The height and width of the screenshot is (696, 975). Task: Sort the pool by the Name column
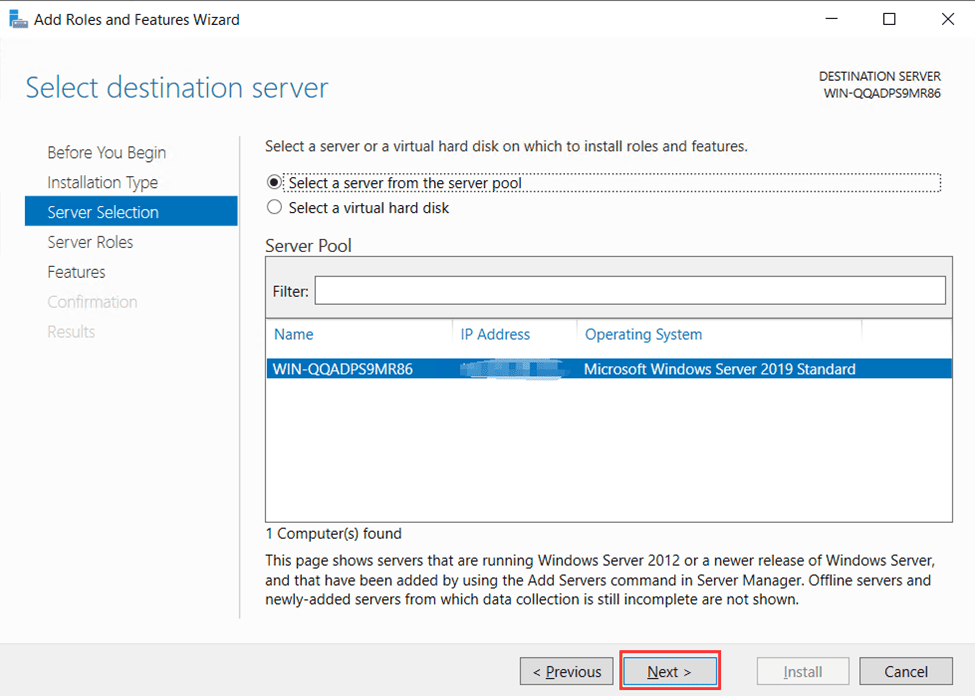tap(293, 334)
